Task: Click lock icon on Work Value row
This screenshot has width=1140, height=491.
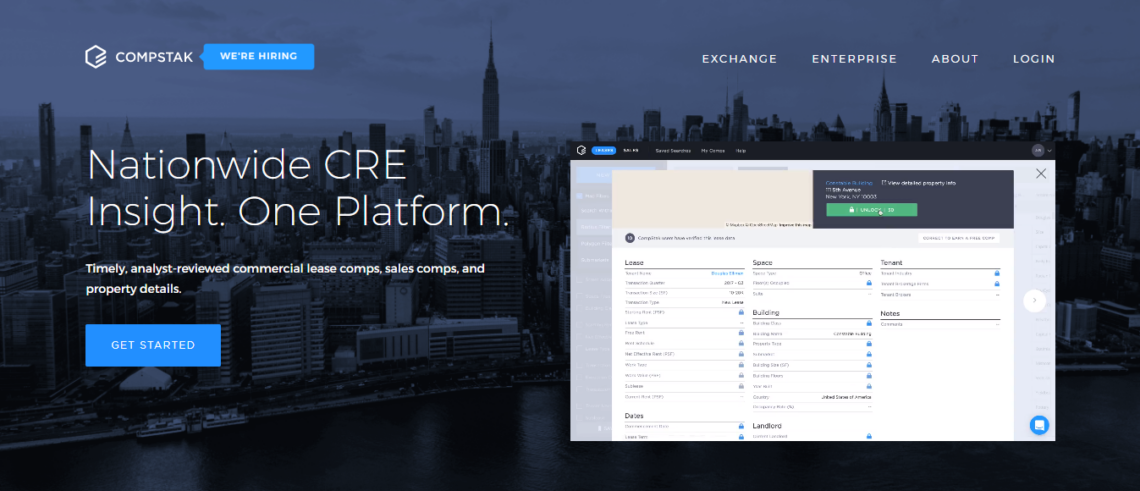Action: pos(741,375)
